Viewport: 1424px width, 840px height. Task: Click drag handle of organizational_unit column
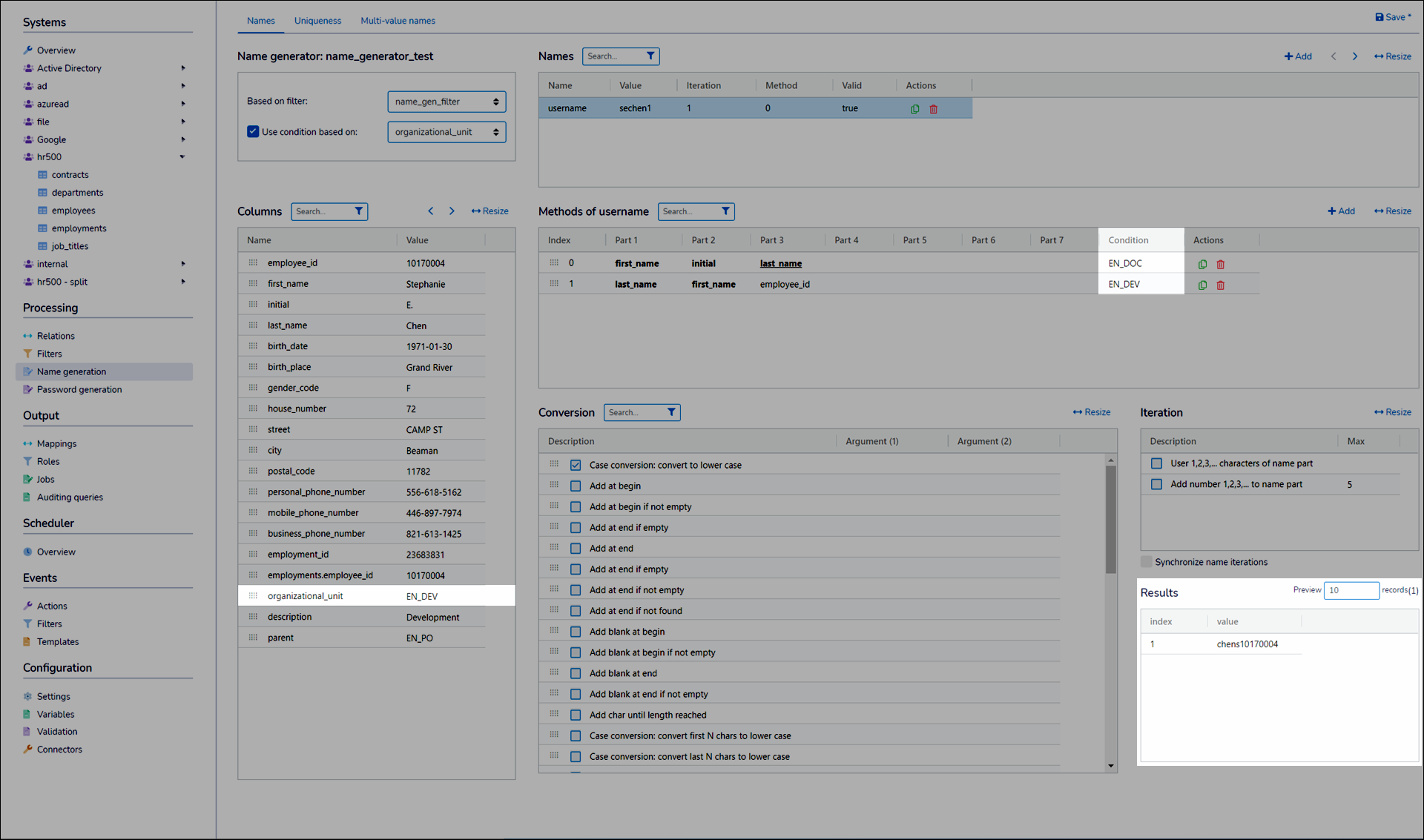253,596
